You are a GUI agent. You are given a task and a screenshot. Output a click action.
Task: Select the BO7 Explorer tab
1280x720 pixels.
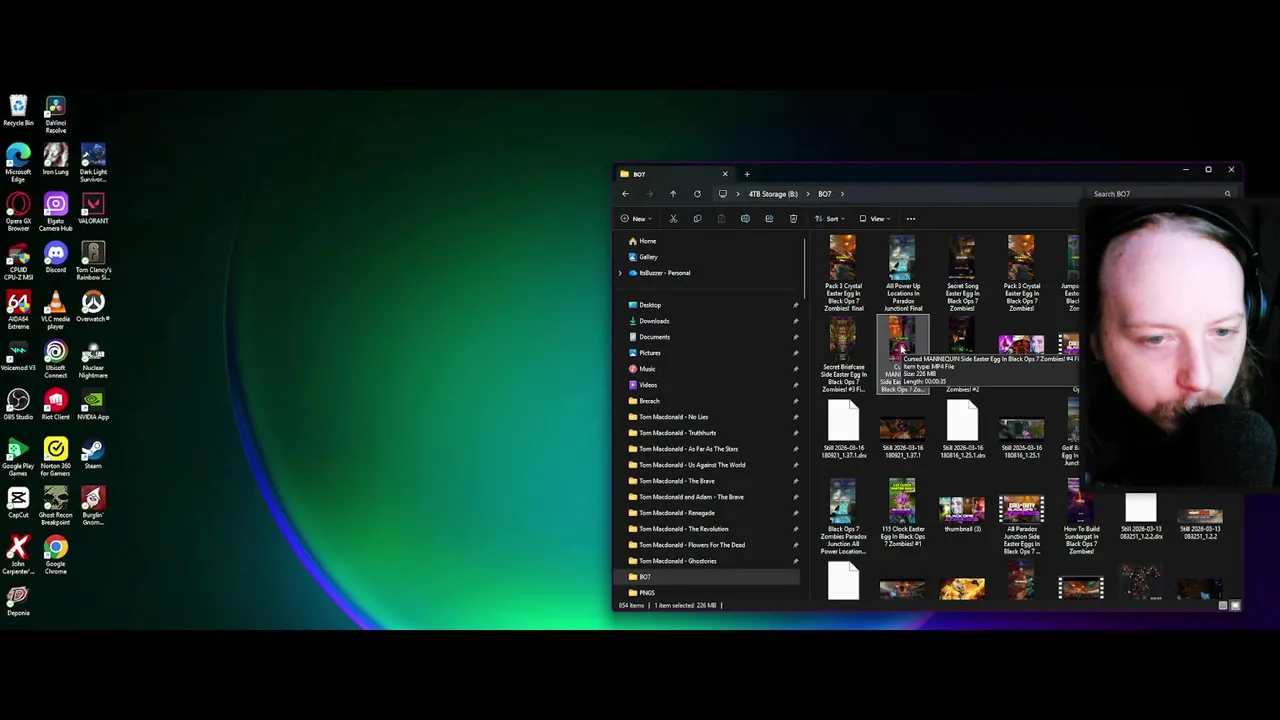point(673,174)
